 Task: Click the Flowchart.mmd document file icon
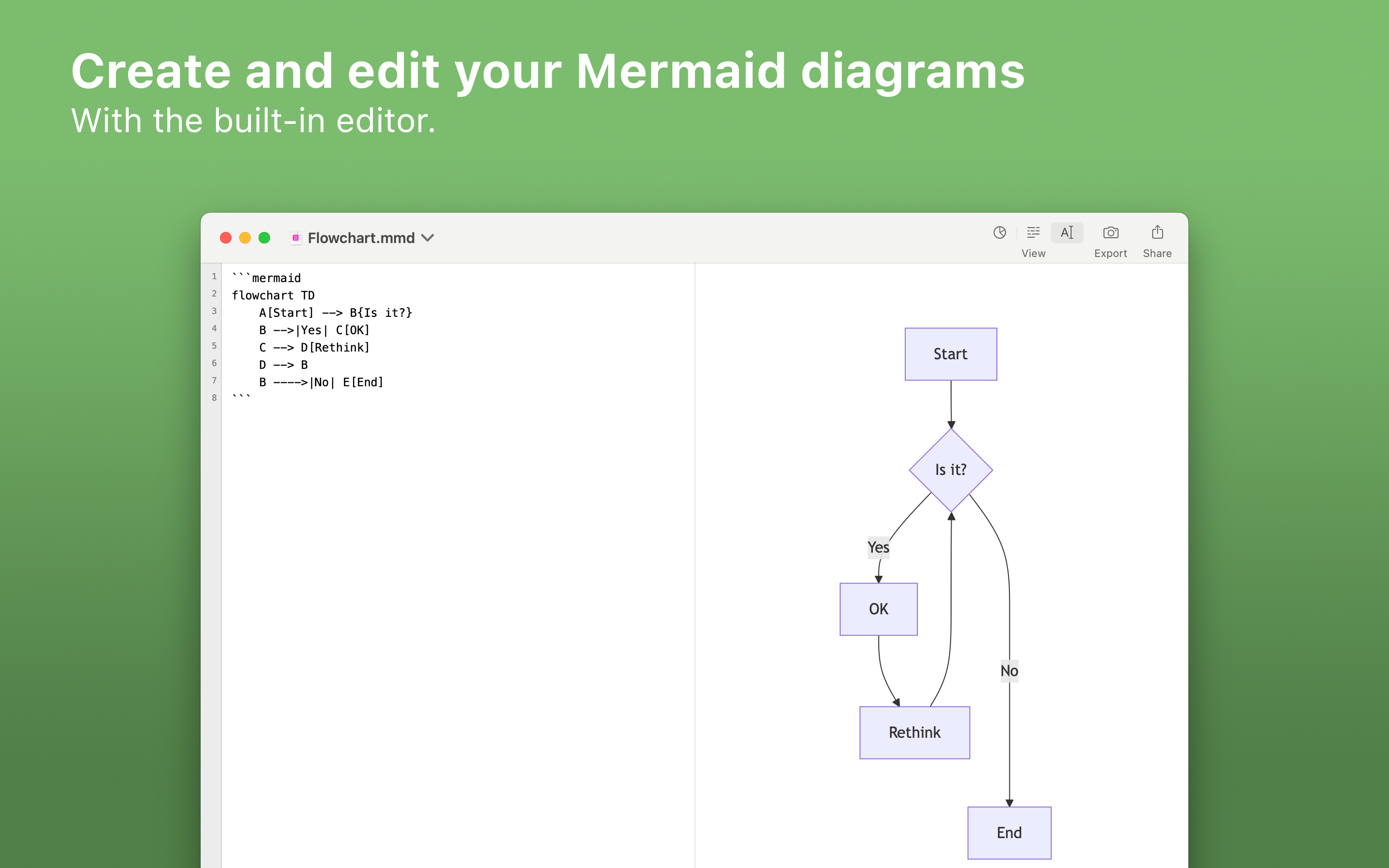[296, 238]
